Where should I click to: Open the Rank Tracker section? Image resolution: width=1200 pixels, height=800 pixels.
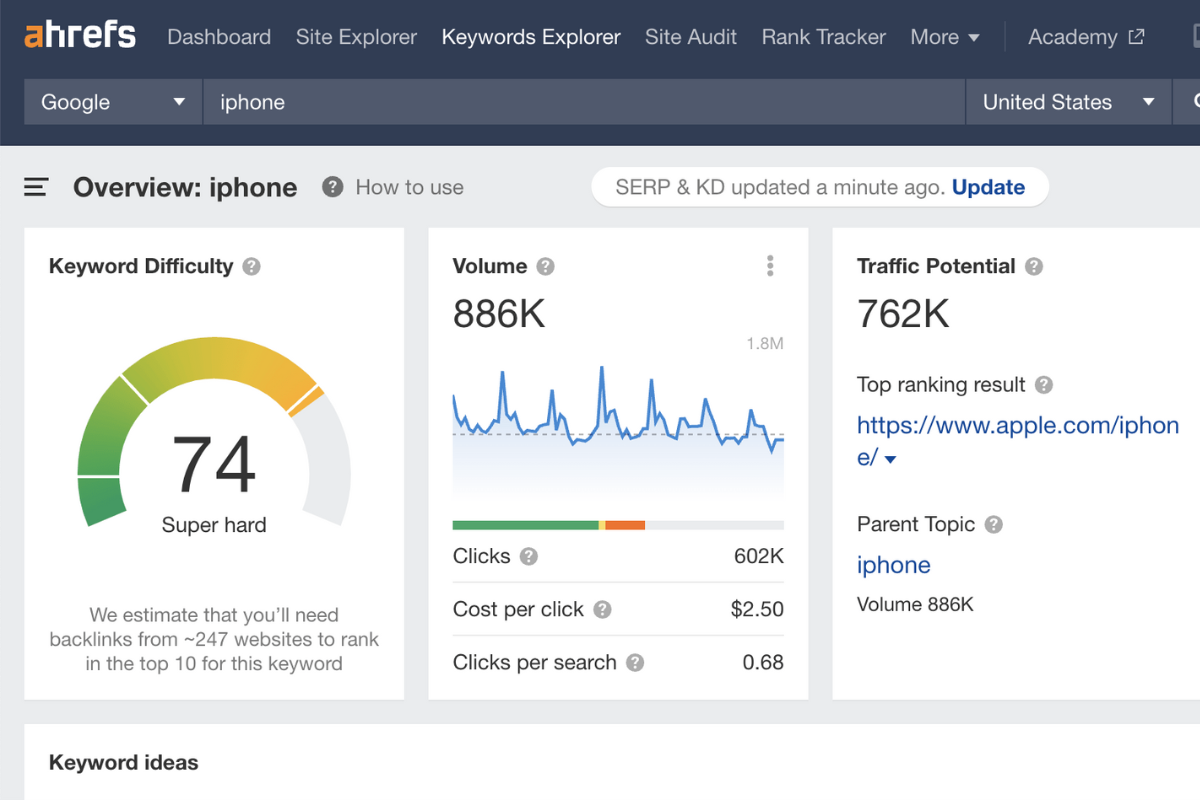coord(823,37)
